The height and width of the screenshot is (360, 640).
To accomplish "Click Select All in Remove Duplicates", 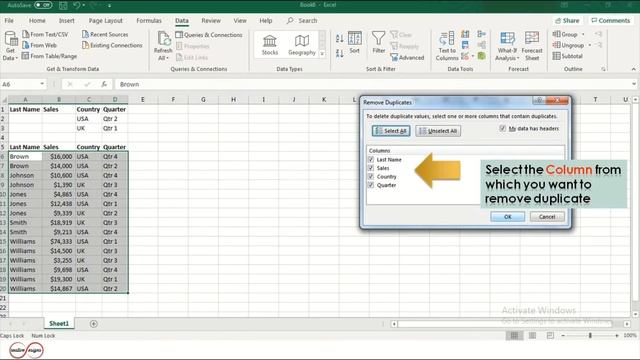I will click(x=391, y=131).
